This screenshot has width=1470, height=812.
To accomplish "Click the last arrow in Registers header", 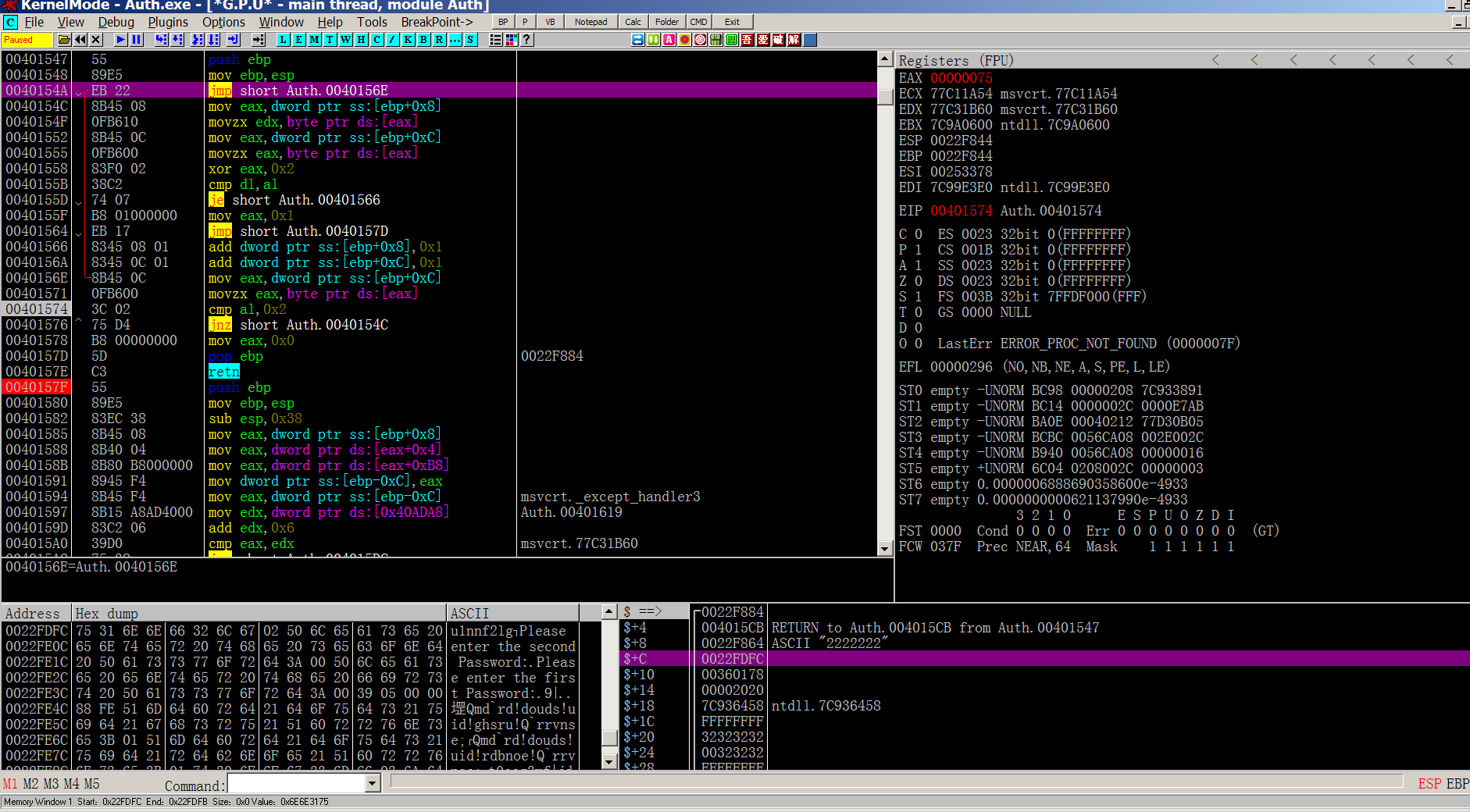I will pos(1450,60).
